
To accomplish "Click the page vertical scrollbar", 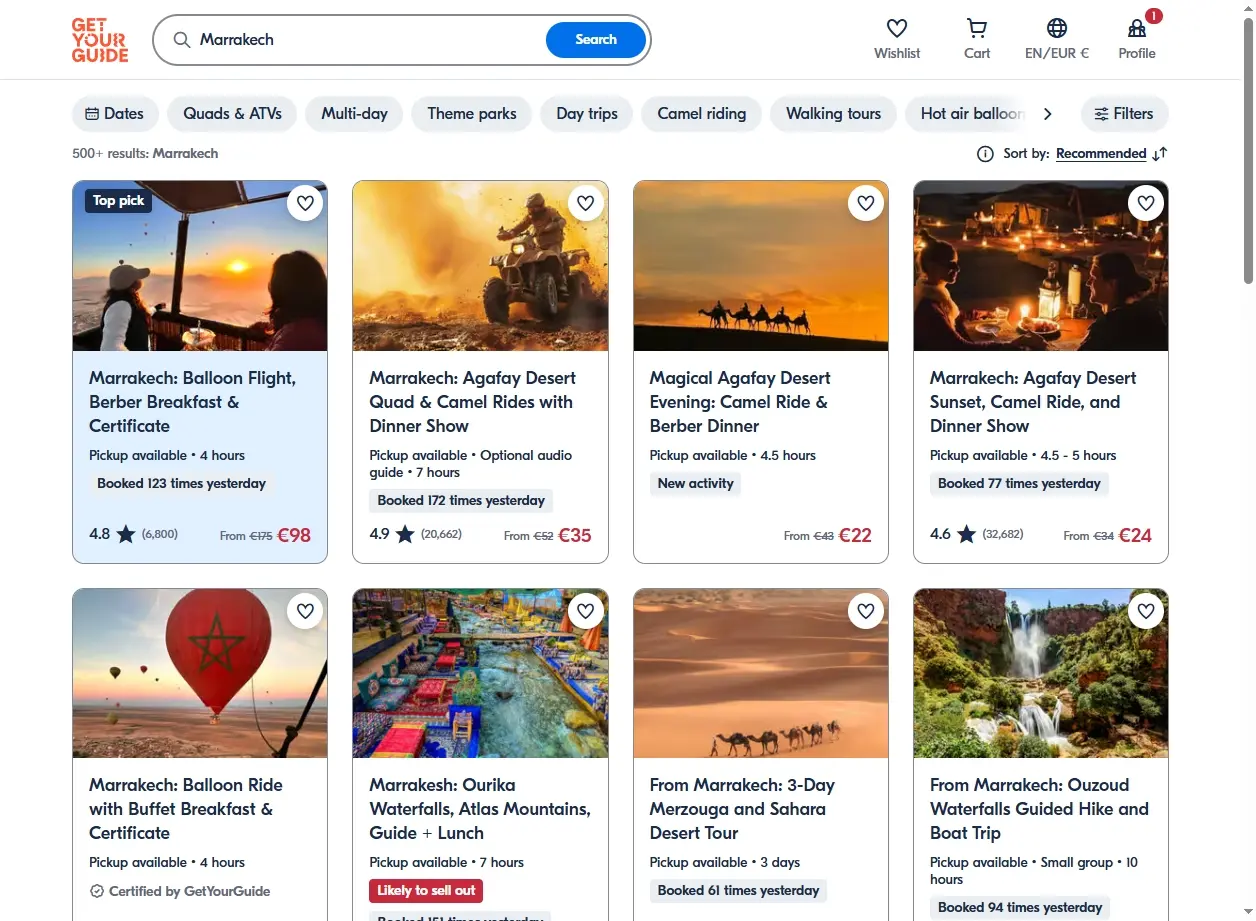I will tap(1247, 150).
